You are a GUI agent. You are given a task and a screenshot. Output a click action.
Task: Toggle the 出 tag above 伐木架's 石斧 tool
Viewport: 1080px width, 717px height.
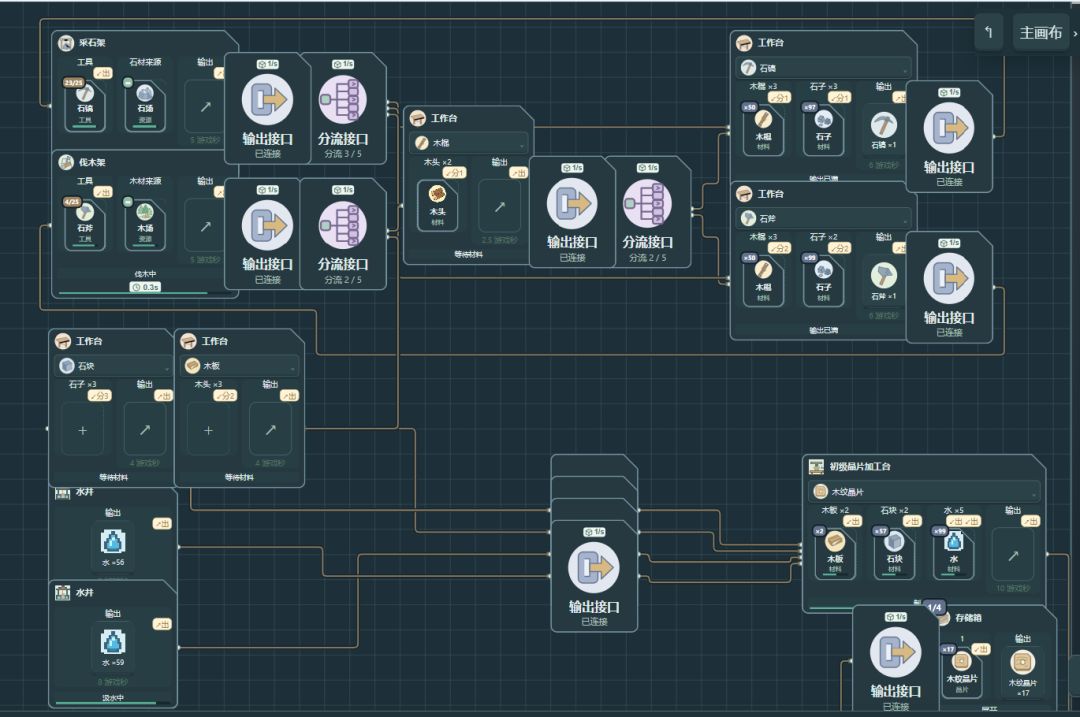point(103,192)
